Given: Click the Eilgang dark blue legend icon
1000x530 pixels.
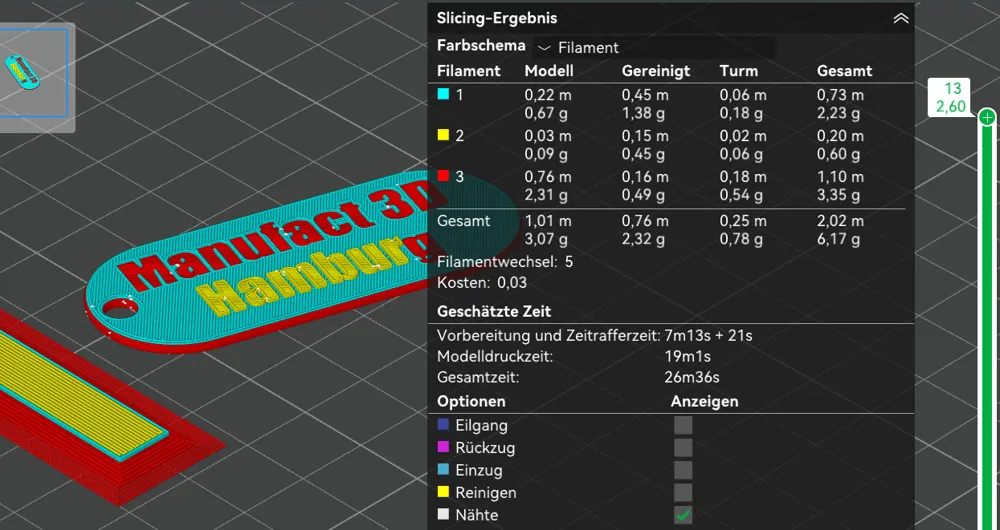Looking at the screenshot, I should tap(443, 424).
